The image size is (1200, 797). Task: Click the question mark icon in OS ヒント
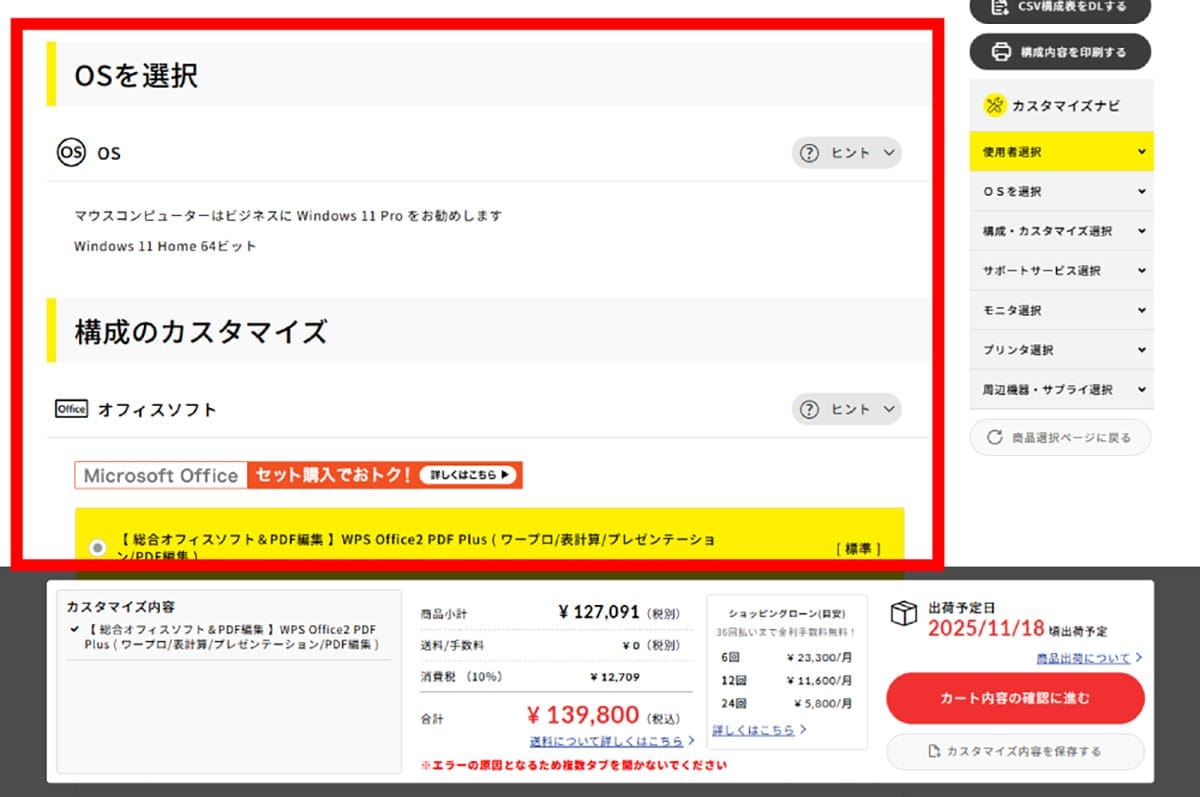click(x=810, y=152)
